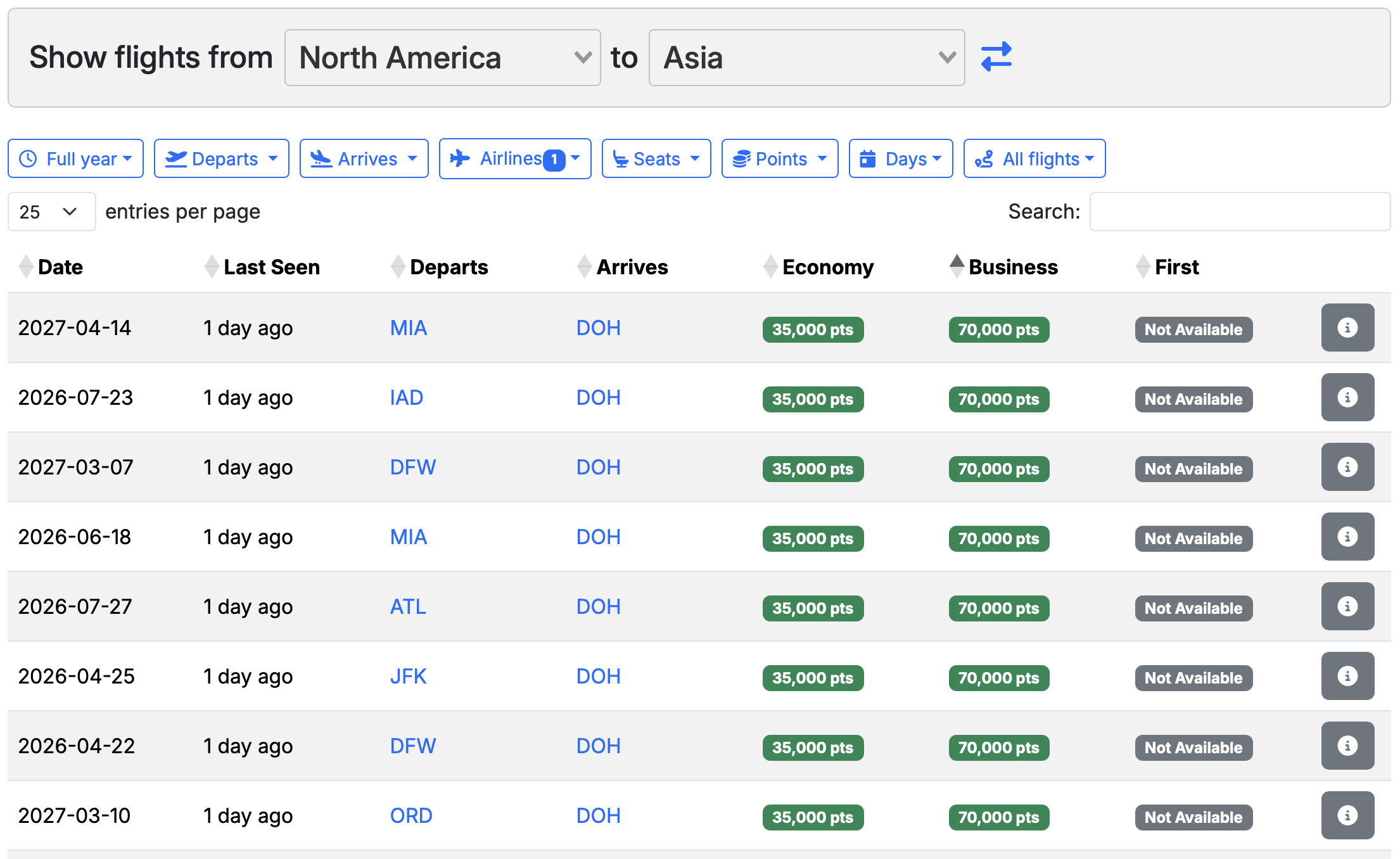Select 70,000 pts business badge for 2026-07-23

click(x=999, y=399)
